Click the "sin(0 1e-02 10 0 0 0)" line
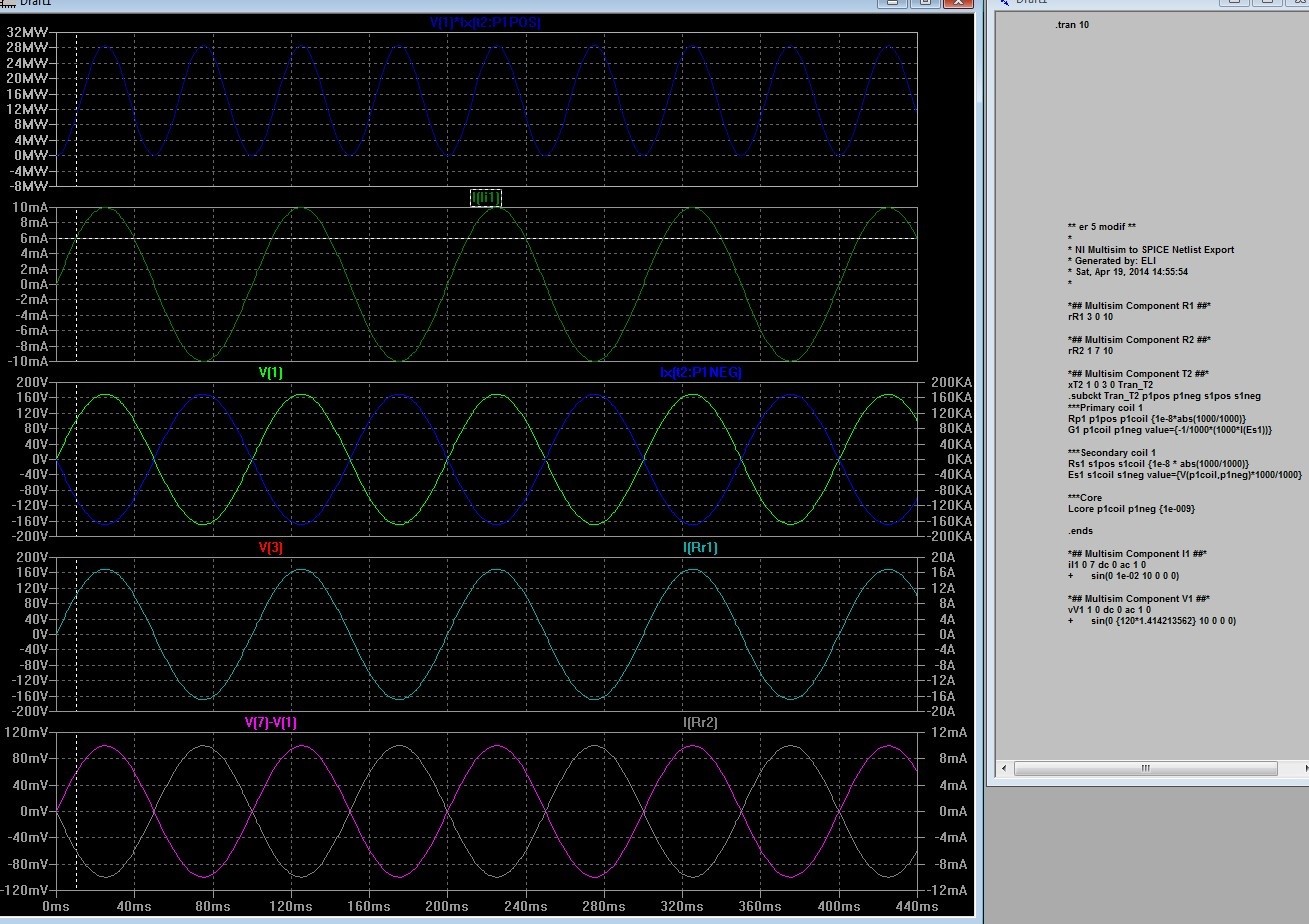1309x924 pixels. coord(1135,576)
